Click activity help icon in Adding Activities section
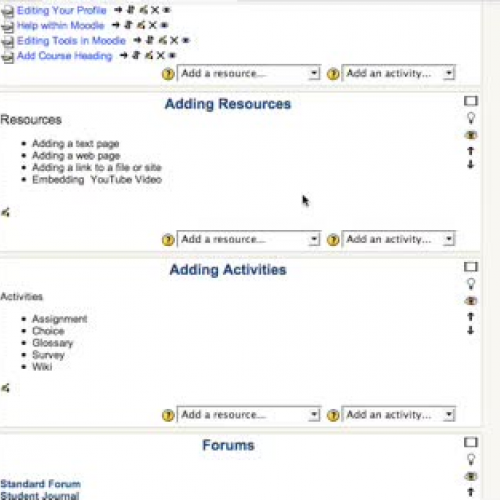Image resolution: width=500 pixels, height=500 pixels. (333, 415)
